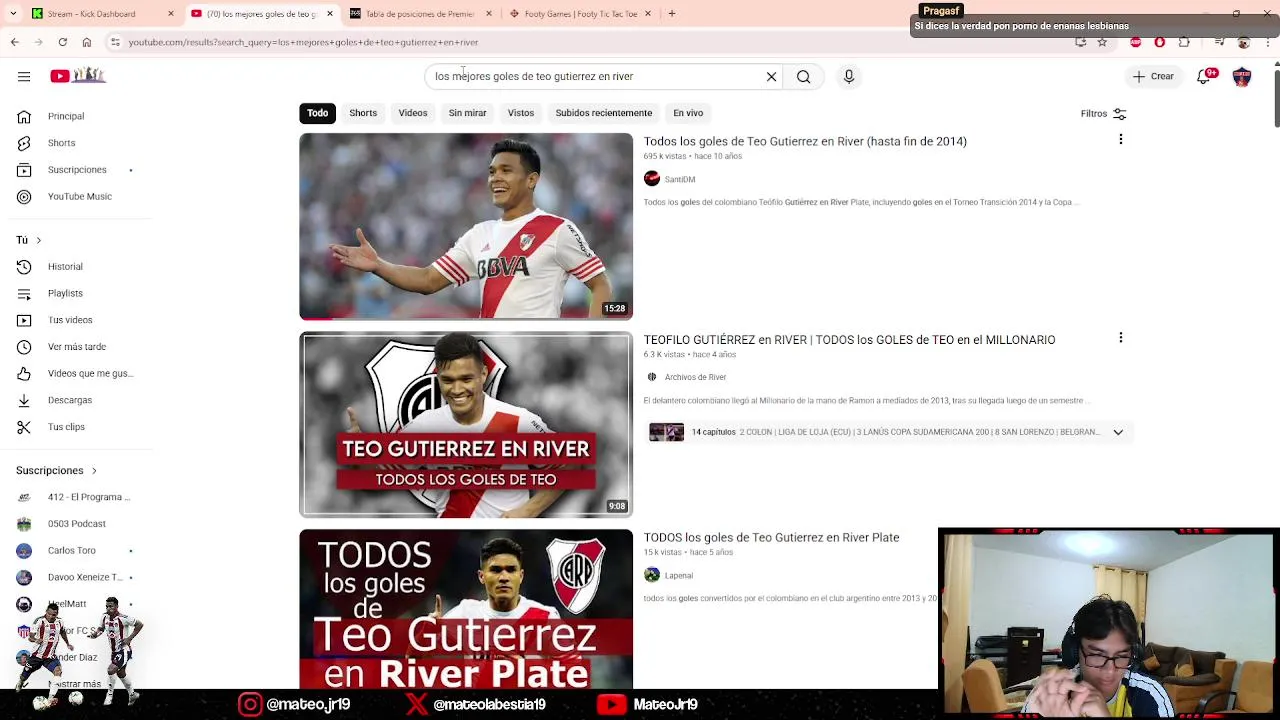Open the Archivos de River channel
The width and height of the screenshot is (1280, 720).
click(x=695, y=377)
